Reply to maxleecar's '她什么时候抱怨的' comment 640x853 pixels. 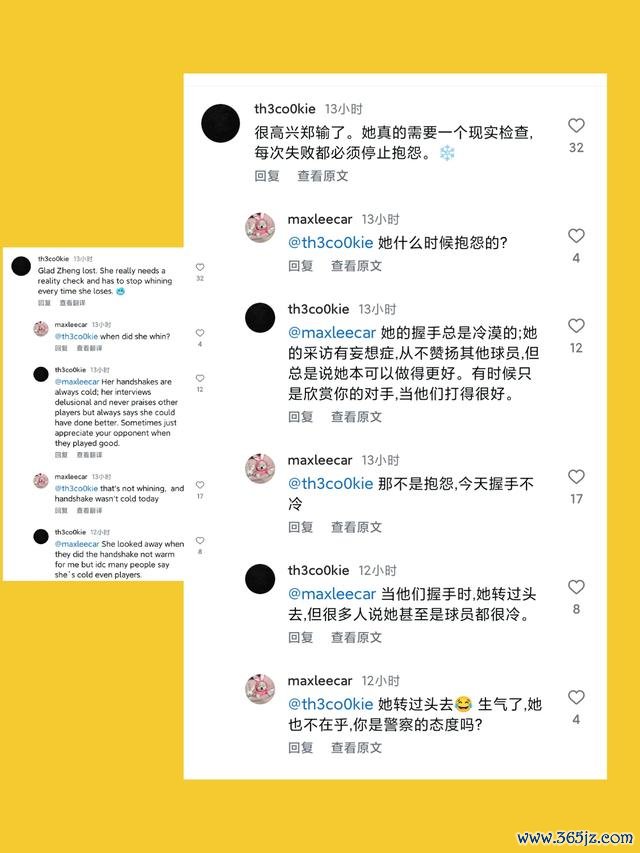tap(300, 266)
